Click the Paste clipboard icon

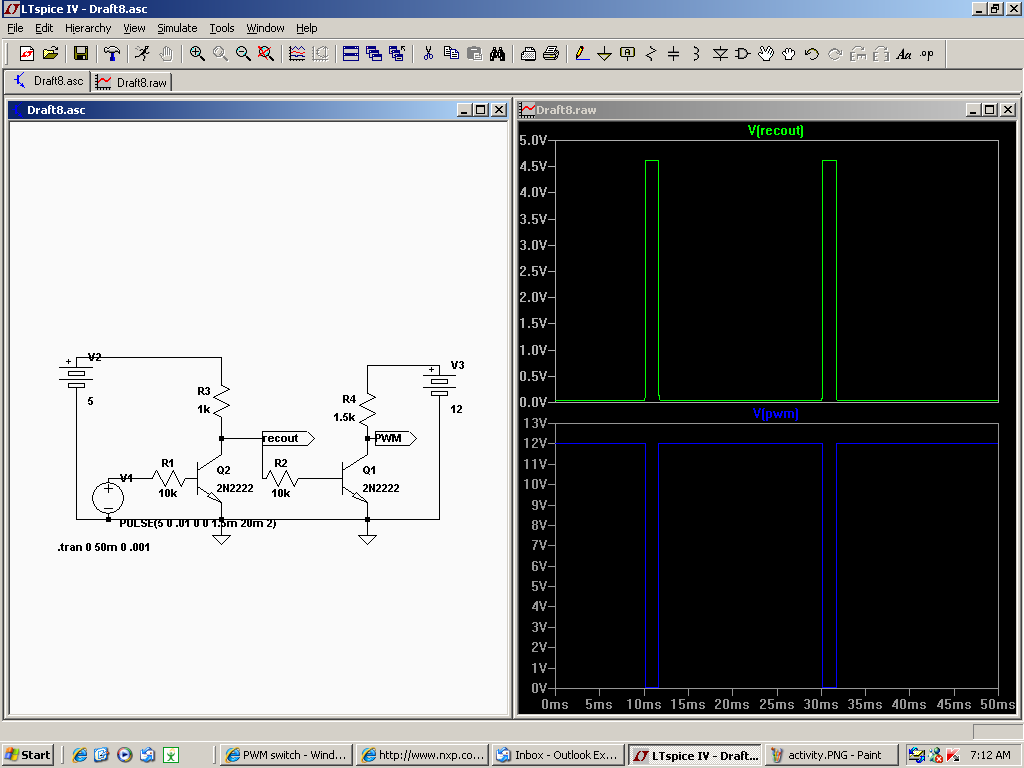[475, 54]
